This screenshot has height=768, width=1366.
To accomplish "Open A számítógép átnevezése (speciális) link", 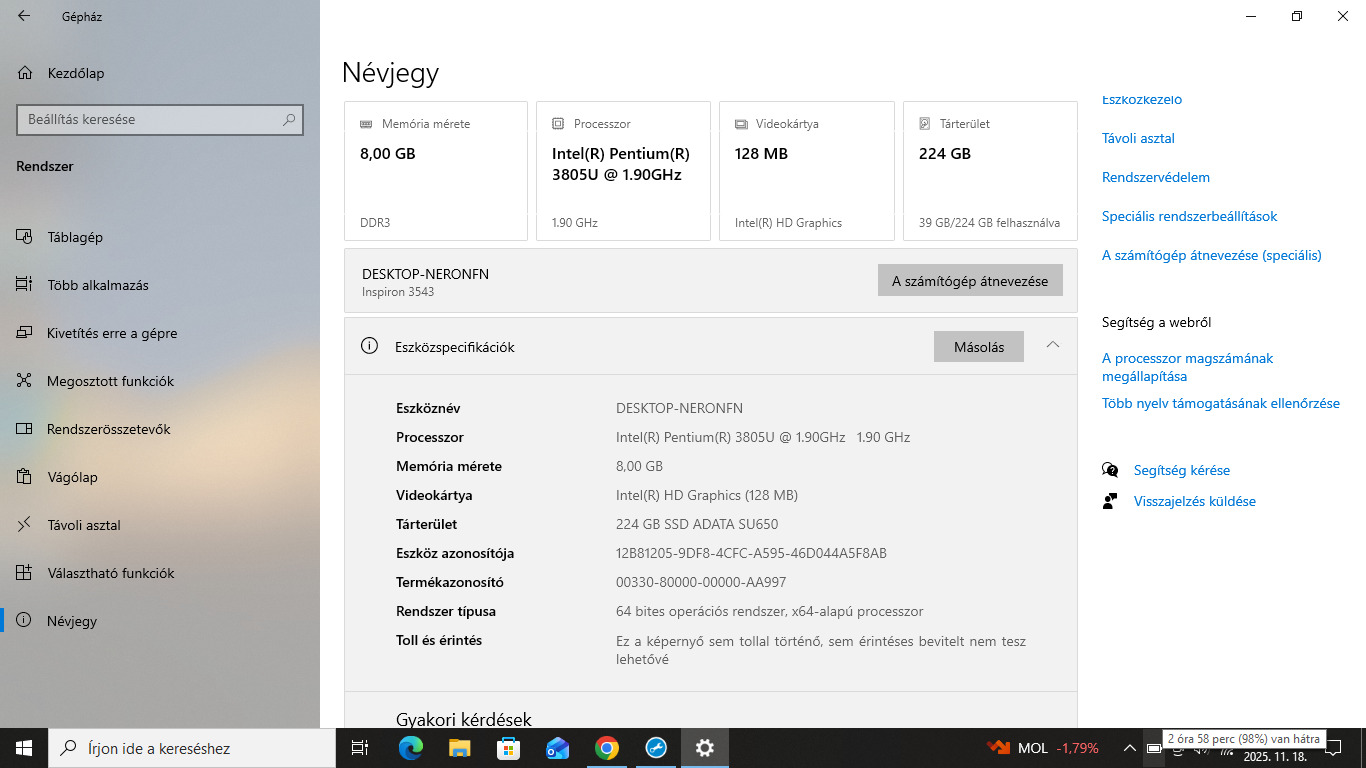I will pos(1212,255).
